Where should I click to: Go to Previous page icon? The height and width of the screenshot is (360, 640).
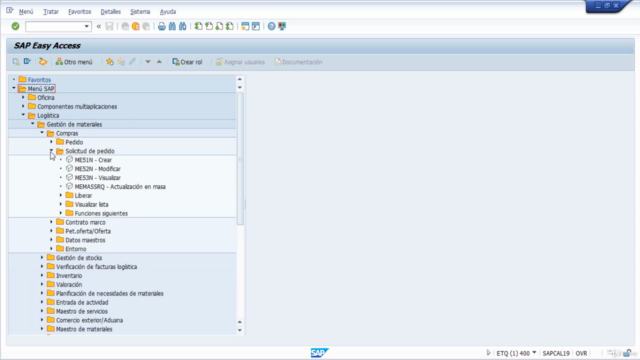pyautogui.click(x=209, y=27)
